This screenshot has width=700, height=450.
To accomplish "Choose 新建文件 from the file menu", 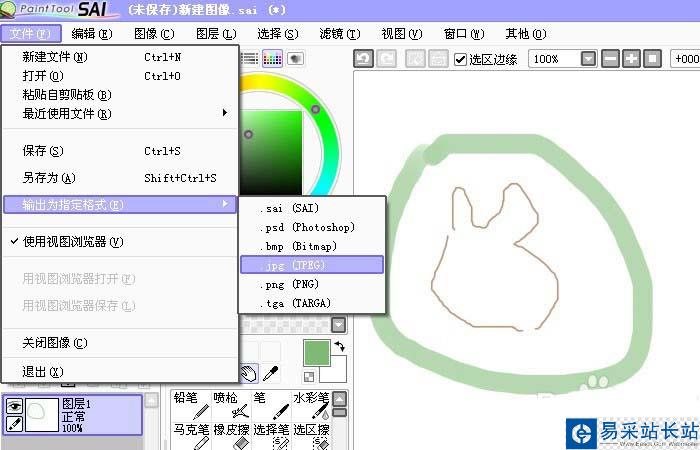I will pos(120,57).
